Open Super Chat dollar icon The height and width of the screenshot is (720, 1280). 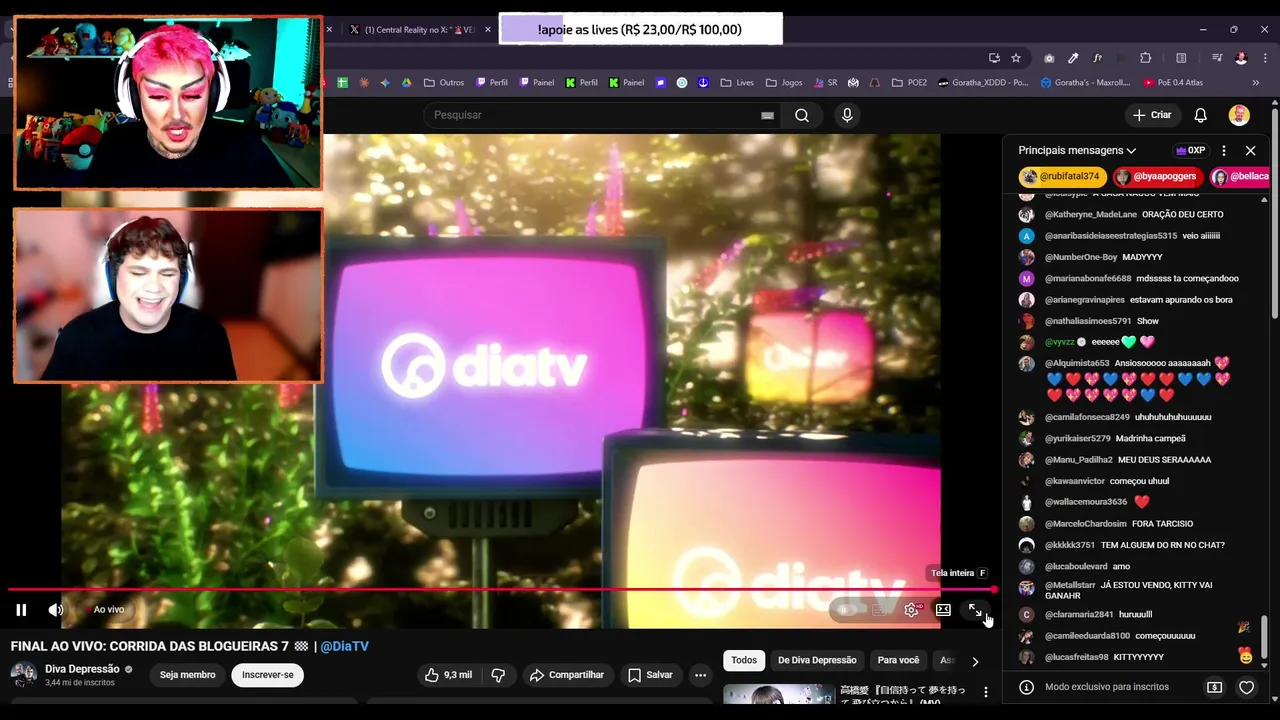click(1214, 687)
